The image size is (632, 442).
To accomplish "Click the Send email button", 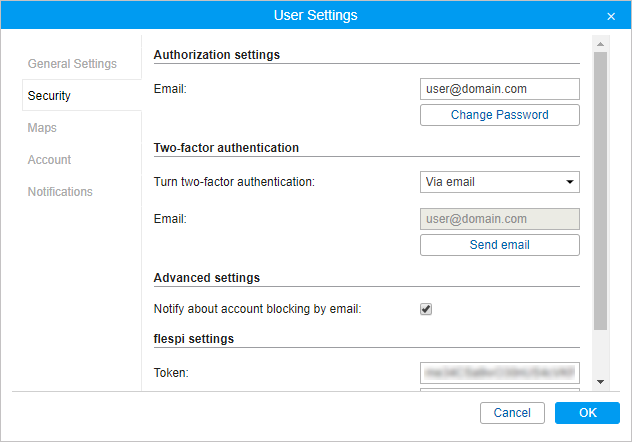I will click(x=499, y=245).
